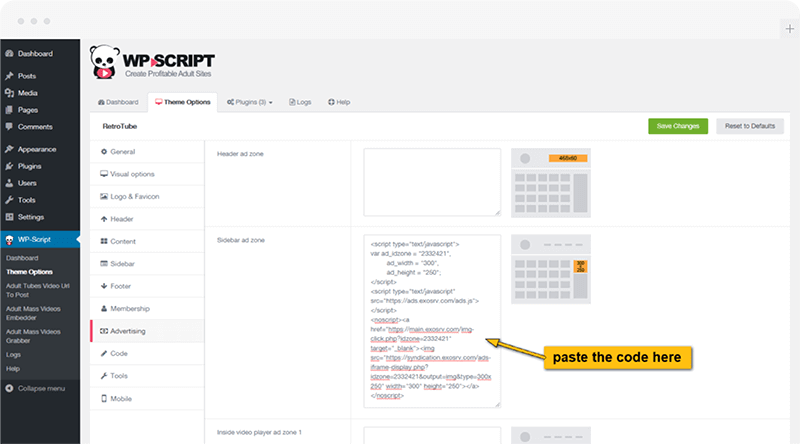Click the Collapse menu arrow icon
This screenshot has width=800, height=444.
pos(9,388)
